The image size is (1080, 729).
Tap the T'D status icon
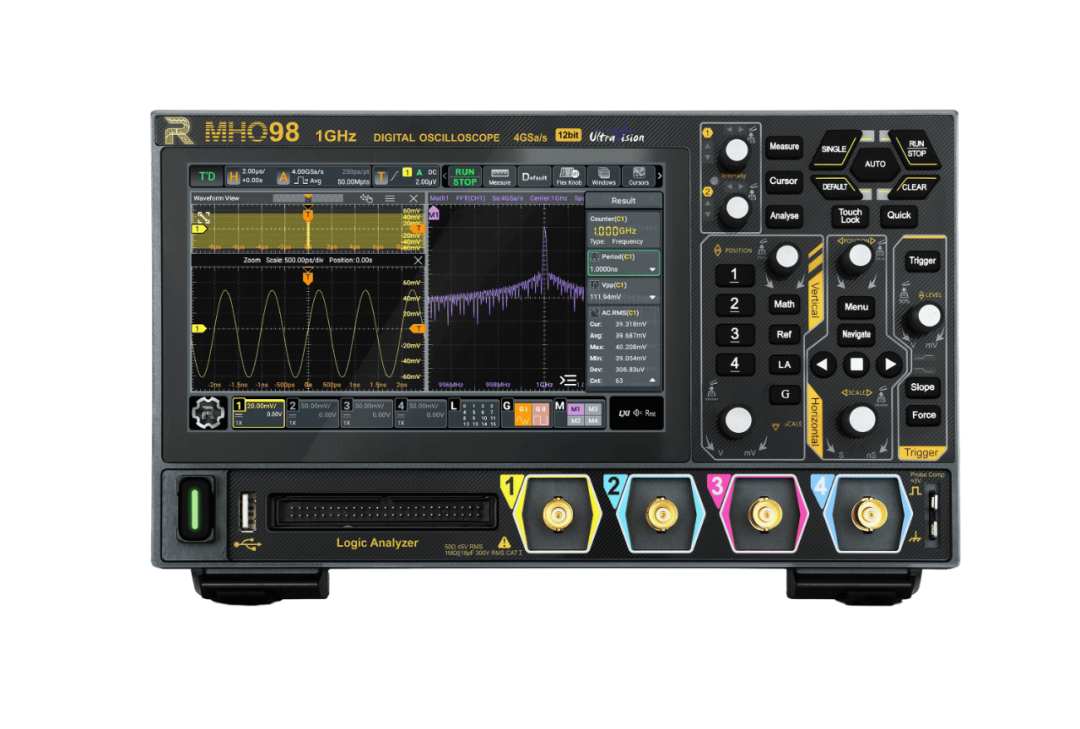[x=207, y=176]
